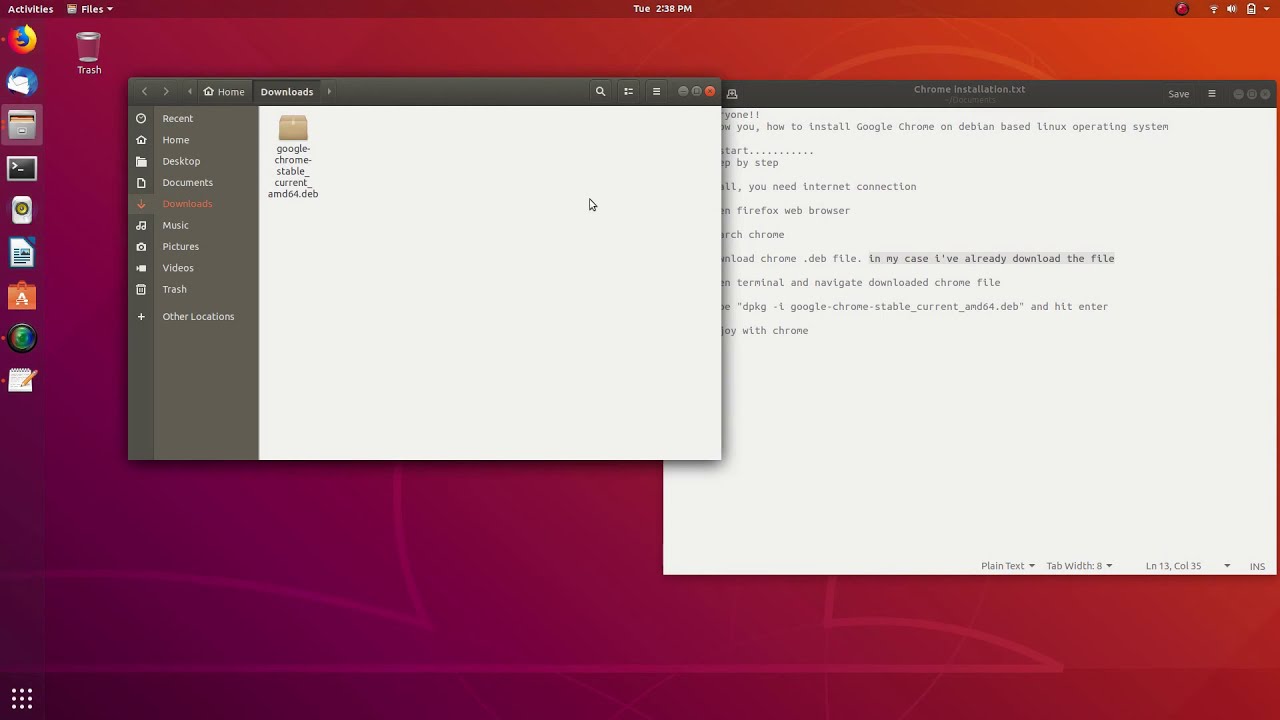Screen dimensions: 1280x720
Task: Go back in Files window history
Action: (x=144, y=91)
